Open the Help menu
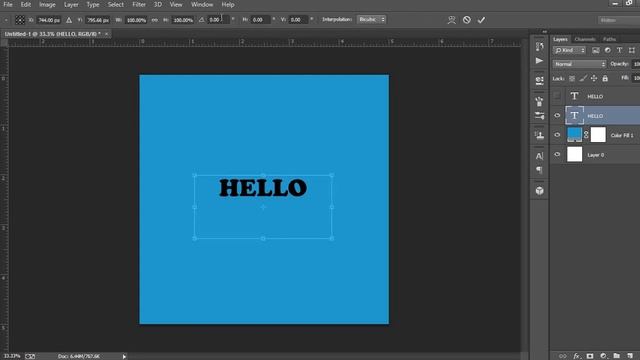 pyautogui.click(x=228, y=5)
